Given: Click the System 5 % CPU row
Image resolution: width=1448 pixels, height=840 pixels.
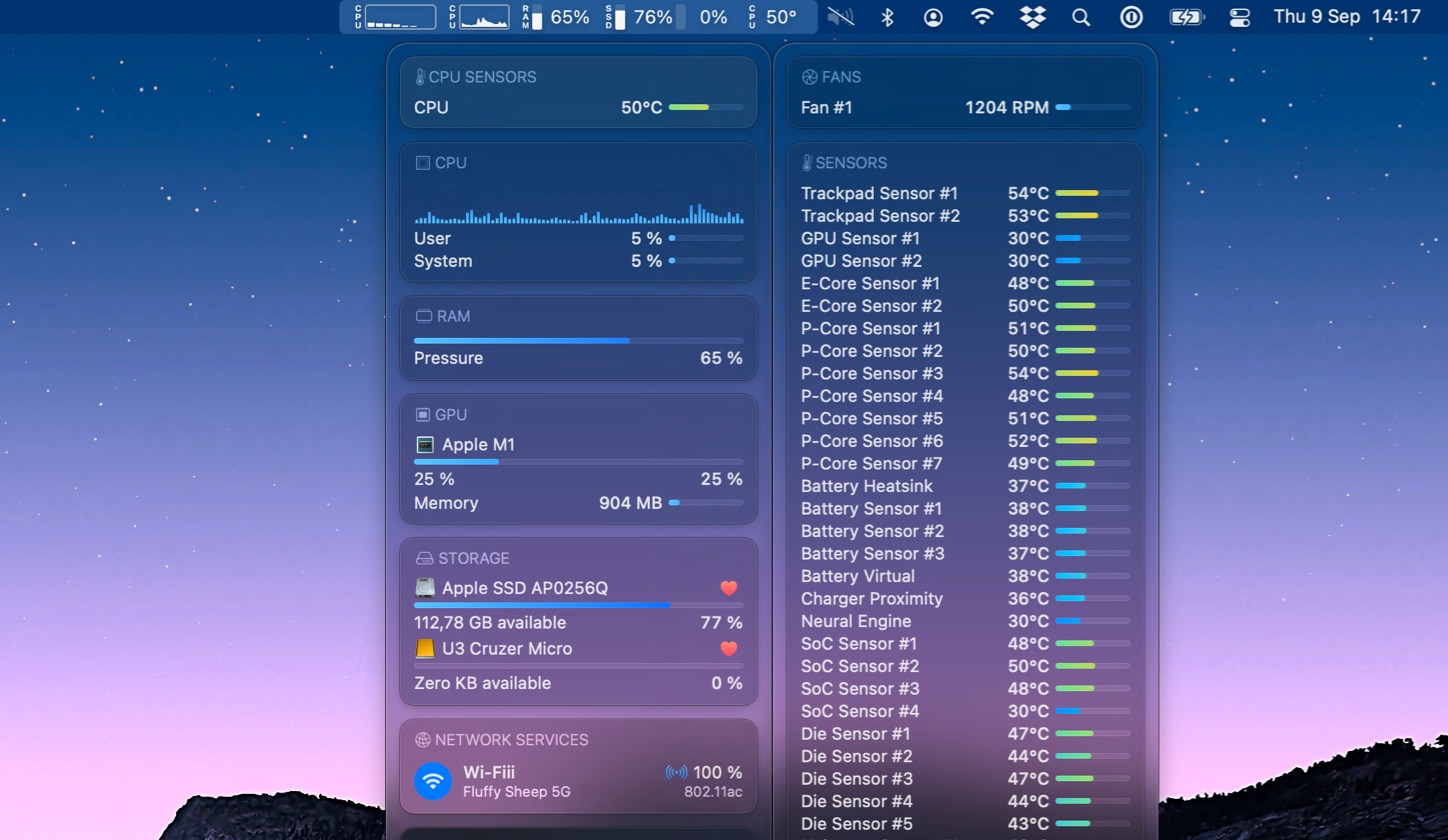Looking at the screenshot, I should pyautogui.click(x=578, y=261).
